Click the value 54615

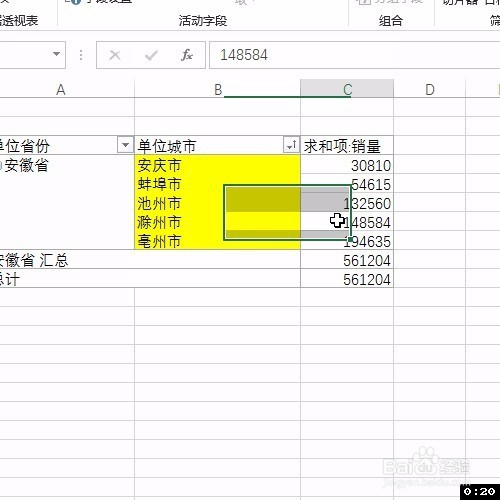tap(371, 185)
